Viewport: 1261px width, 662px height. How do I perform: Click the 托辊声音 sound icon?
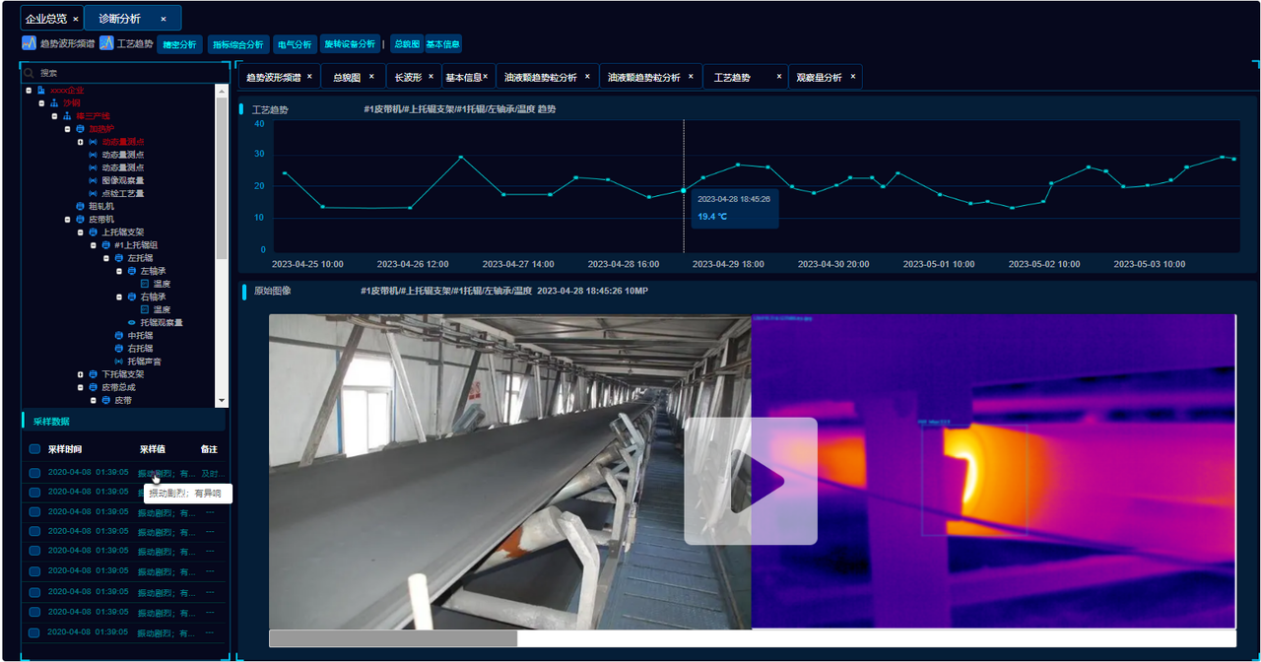119,361
